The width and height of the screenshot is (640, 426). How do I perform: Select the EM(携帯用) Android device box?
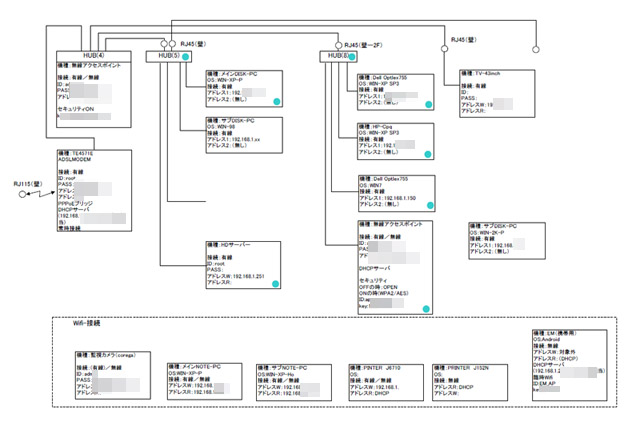click(x=570, y=365)
